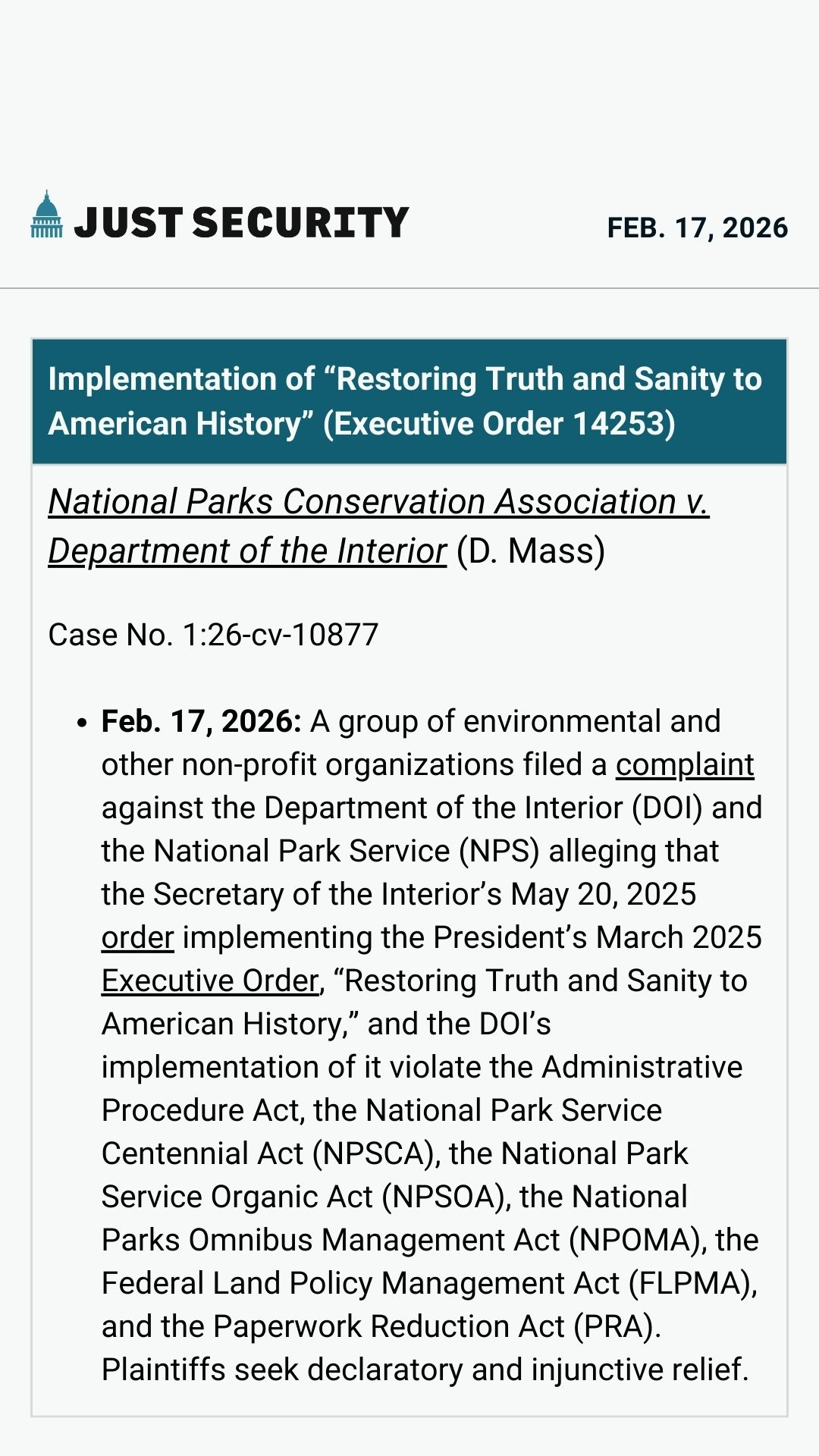Click "Plaintiffs seek declaratory and injunctive relief" sentence

point(425,1370)
